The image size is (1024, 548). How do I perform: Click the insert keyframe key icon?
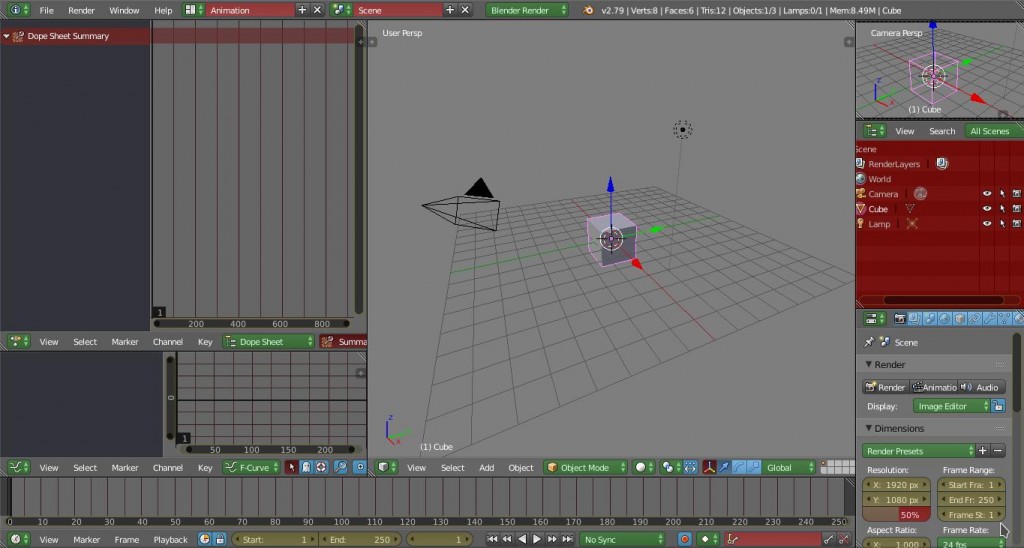829,539
